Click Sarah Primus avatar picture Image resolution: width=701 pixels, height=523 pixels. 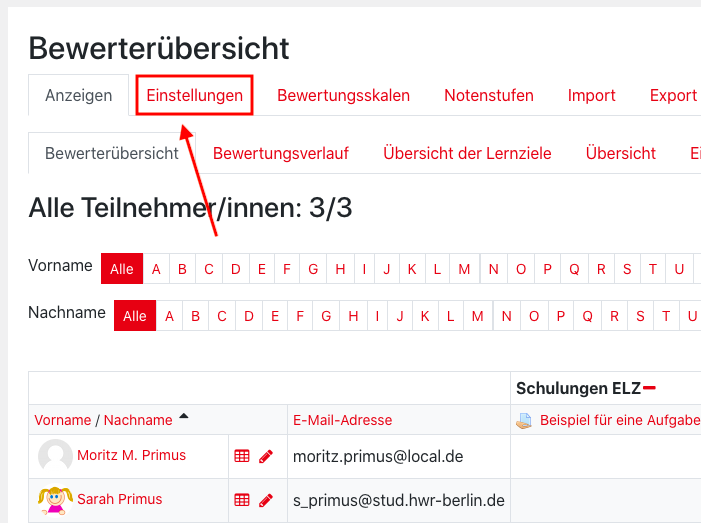[55, 499]
